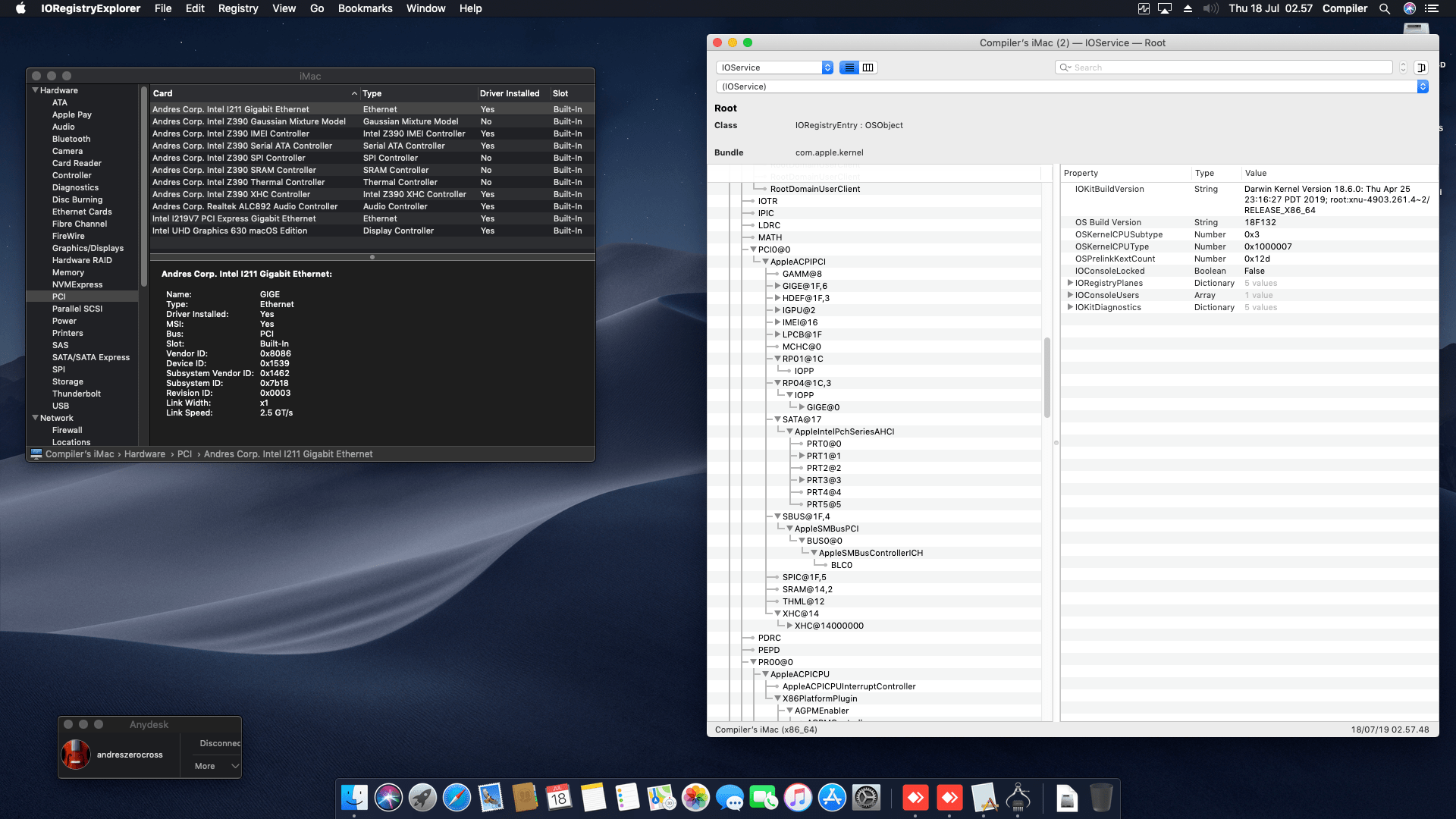Open System Information icon in the dock
Viewport: 1456px width, 819px height.
click(1018, 798)
